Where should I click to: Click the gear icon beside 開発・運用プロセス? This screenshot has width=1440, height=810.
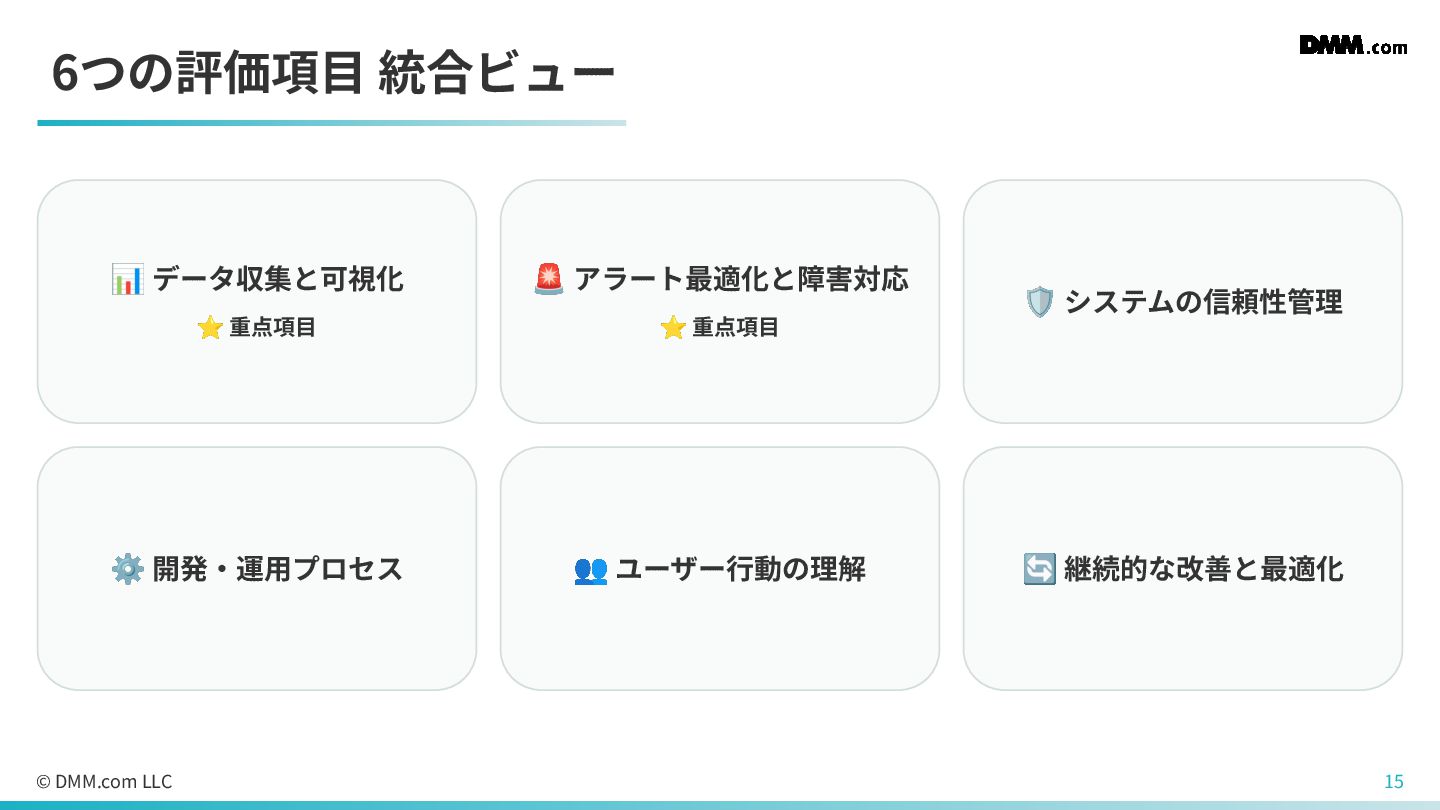tap(127, 569)
